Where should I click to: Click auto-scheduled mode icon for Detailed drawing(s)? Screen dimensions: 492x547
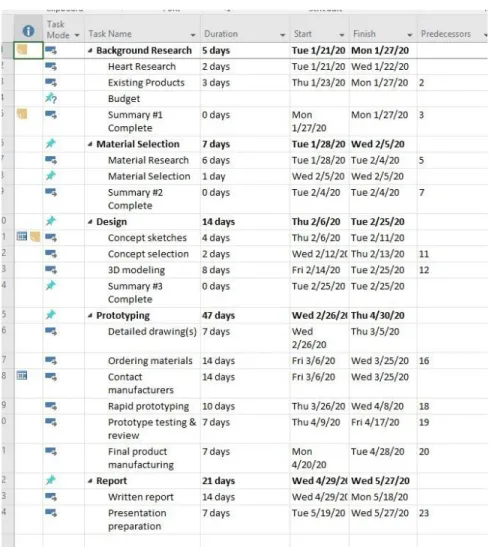(51, 331)
